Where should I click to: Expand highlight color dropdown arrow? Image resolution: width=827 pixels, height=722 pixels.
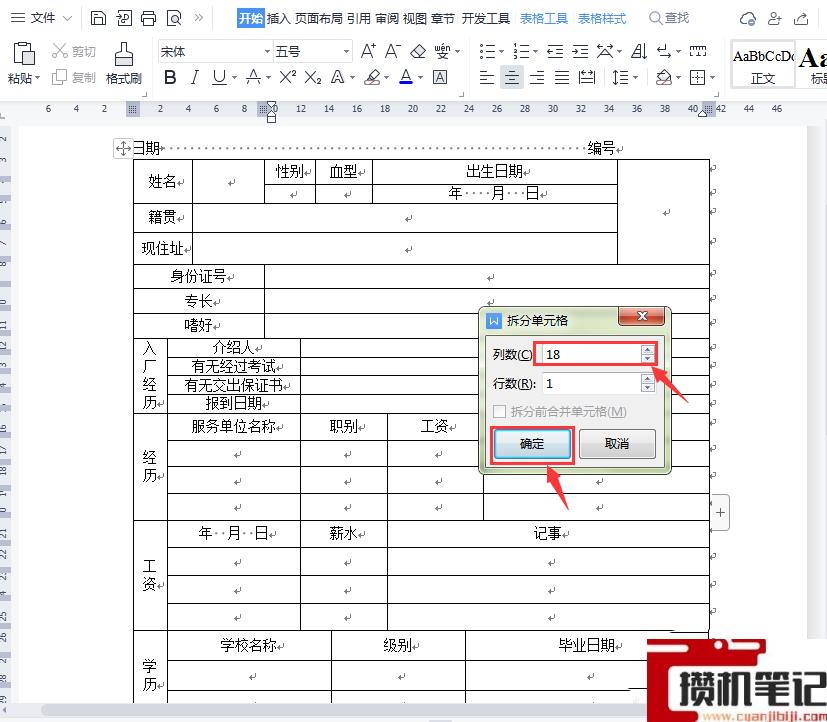[x=387, y=78]
